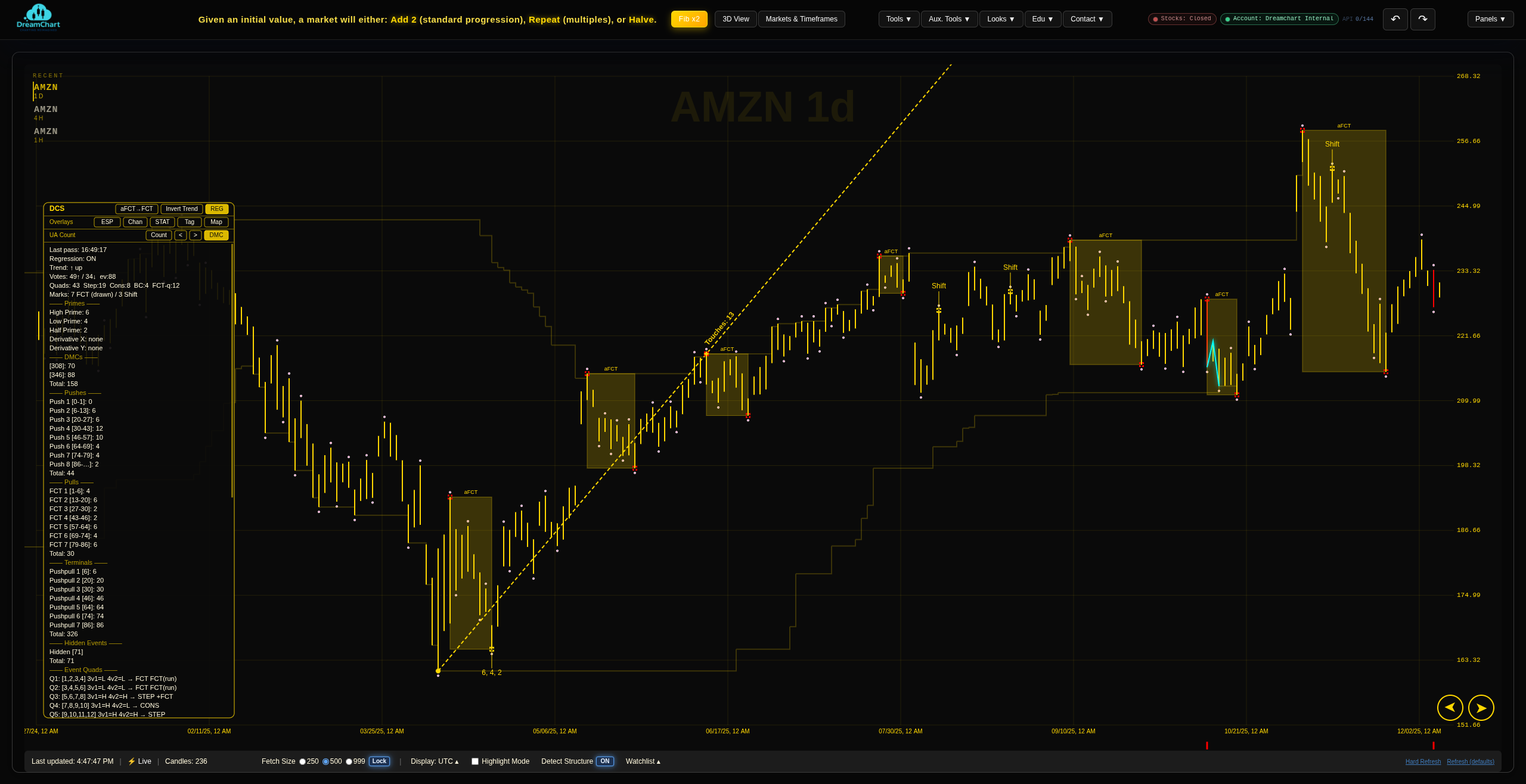1526x784 pixels.
Task: Select Fetch Size 999 radio button
Action: click(349, 761)
